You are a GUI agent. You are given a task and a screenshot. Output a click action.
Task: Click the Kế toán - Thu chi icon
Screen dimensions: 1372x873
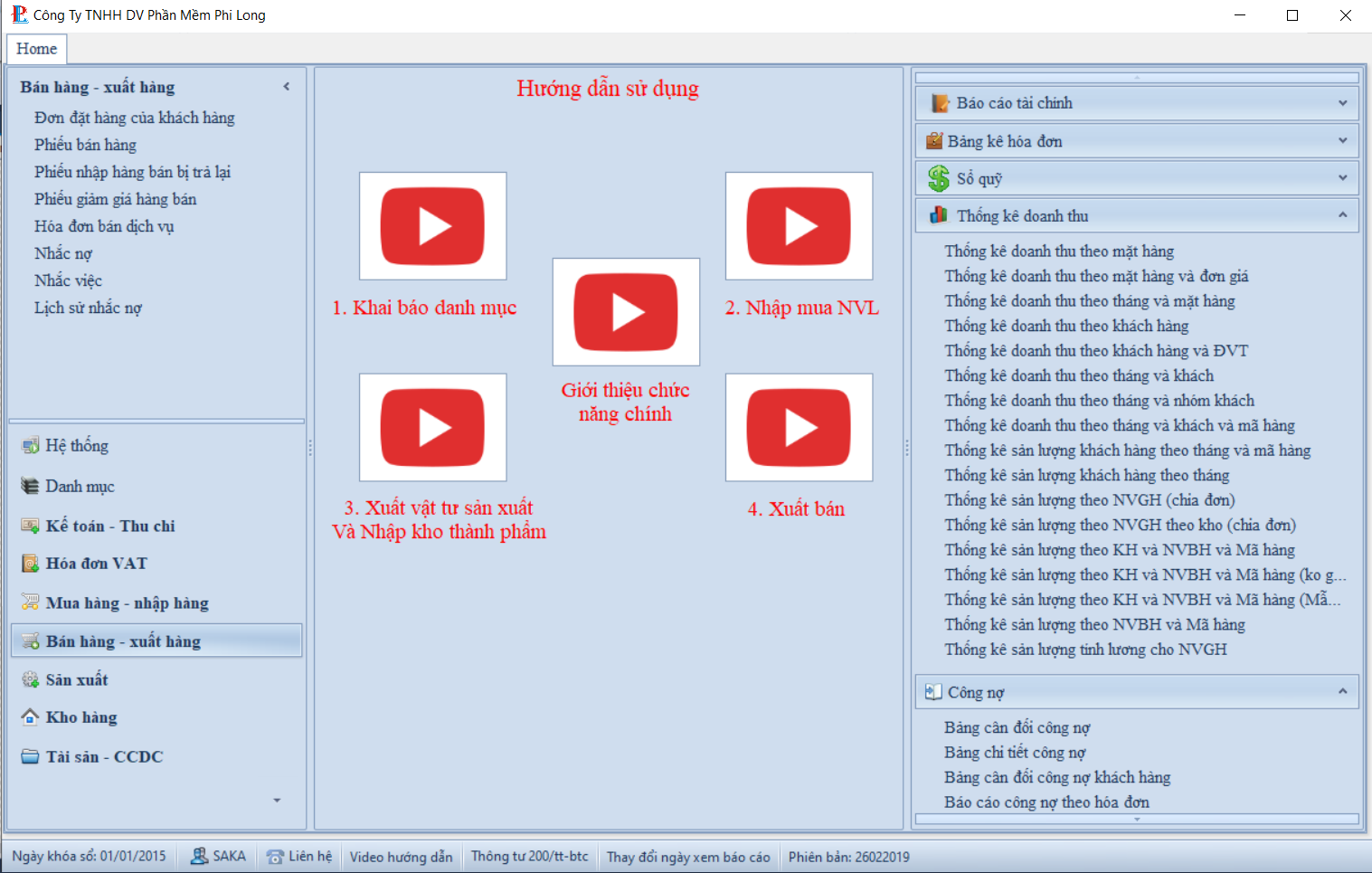point(31,527)
